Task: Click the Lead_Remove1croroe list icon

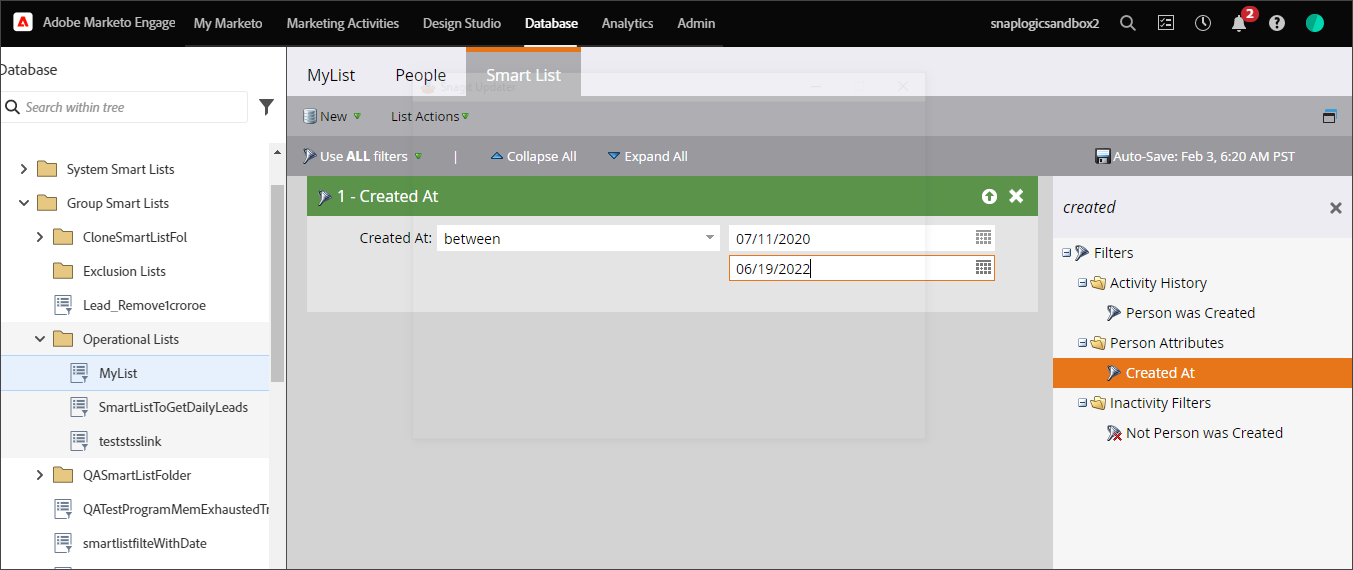Action: pos(63,305)
